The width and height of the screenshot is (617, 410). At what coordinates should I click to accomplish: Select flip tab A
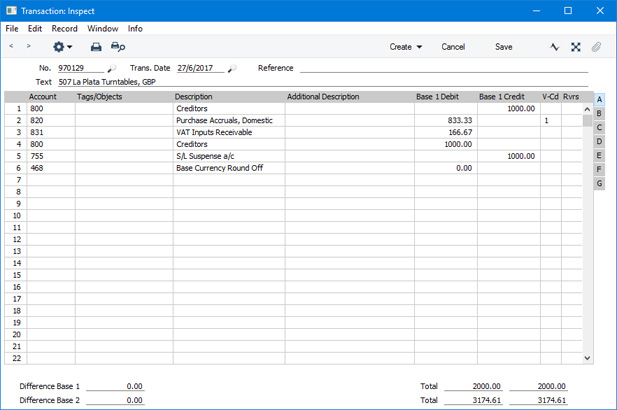[x=599, y=100]
